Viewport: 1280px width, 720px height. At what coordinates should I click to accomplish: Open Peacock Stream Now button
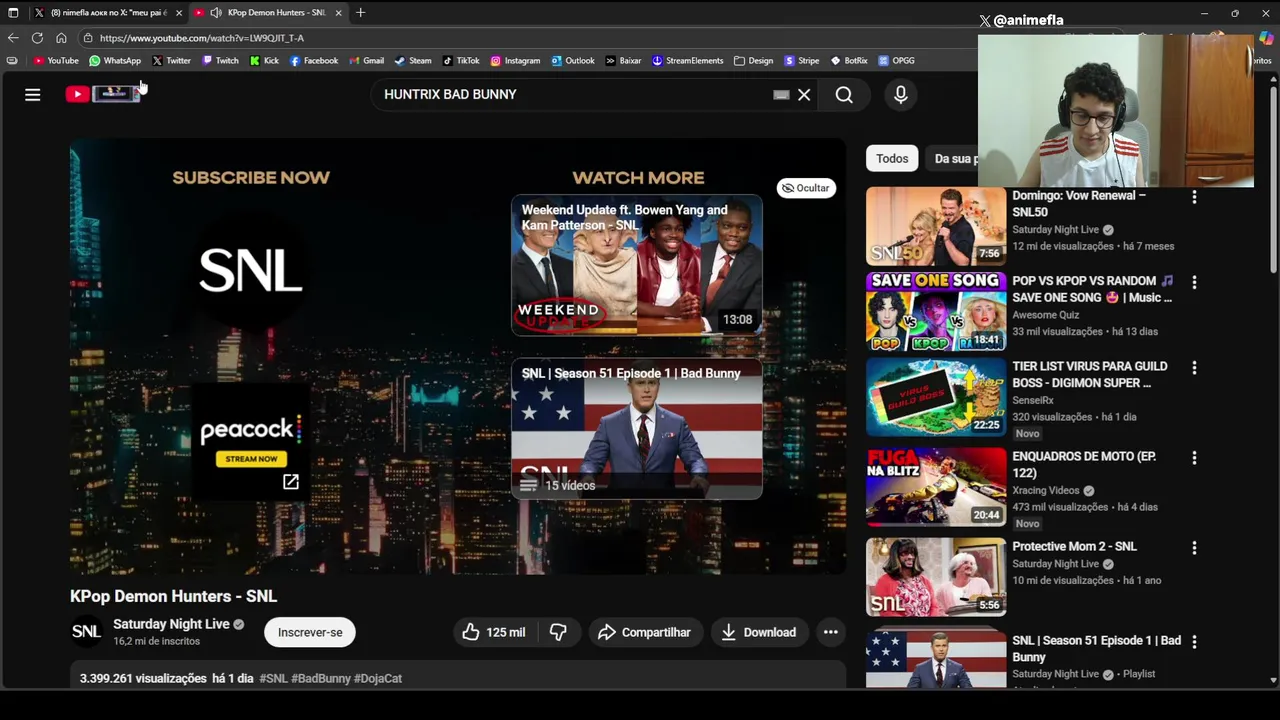251,459
